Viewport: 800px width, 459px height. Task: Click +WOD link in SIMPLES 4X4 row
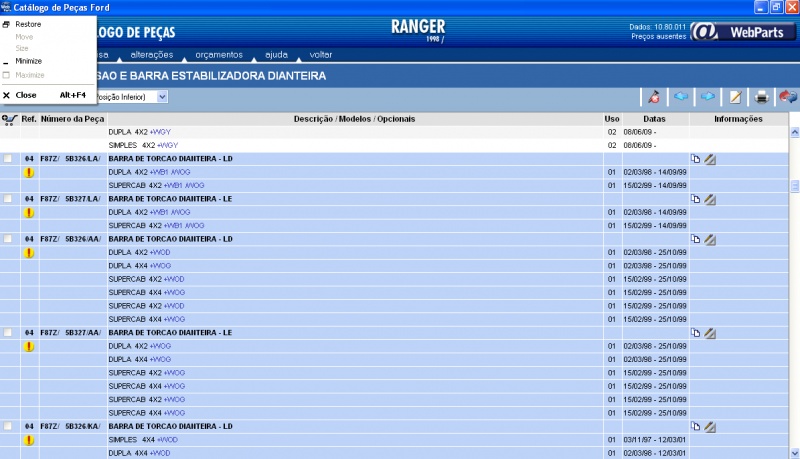pyautogui.click(x=167, y=440)
